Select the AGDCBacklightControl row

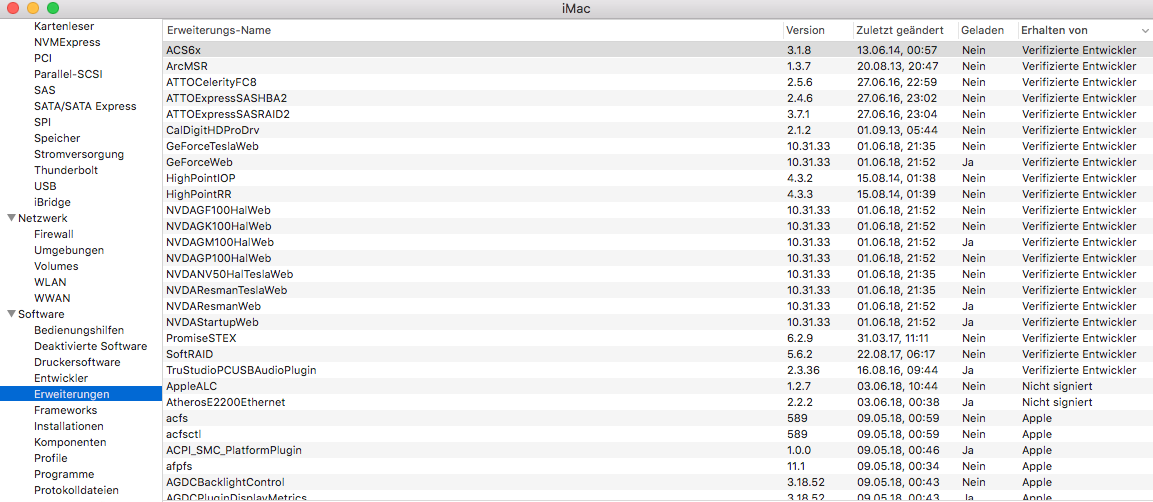(x=657, y=483)
